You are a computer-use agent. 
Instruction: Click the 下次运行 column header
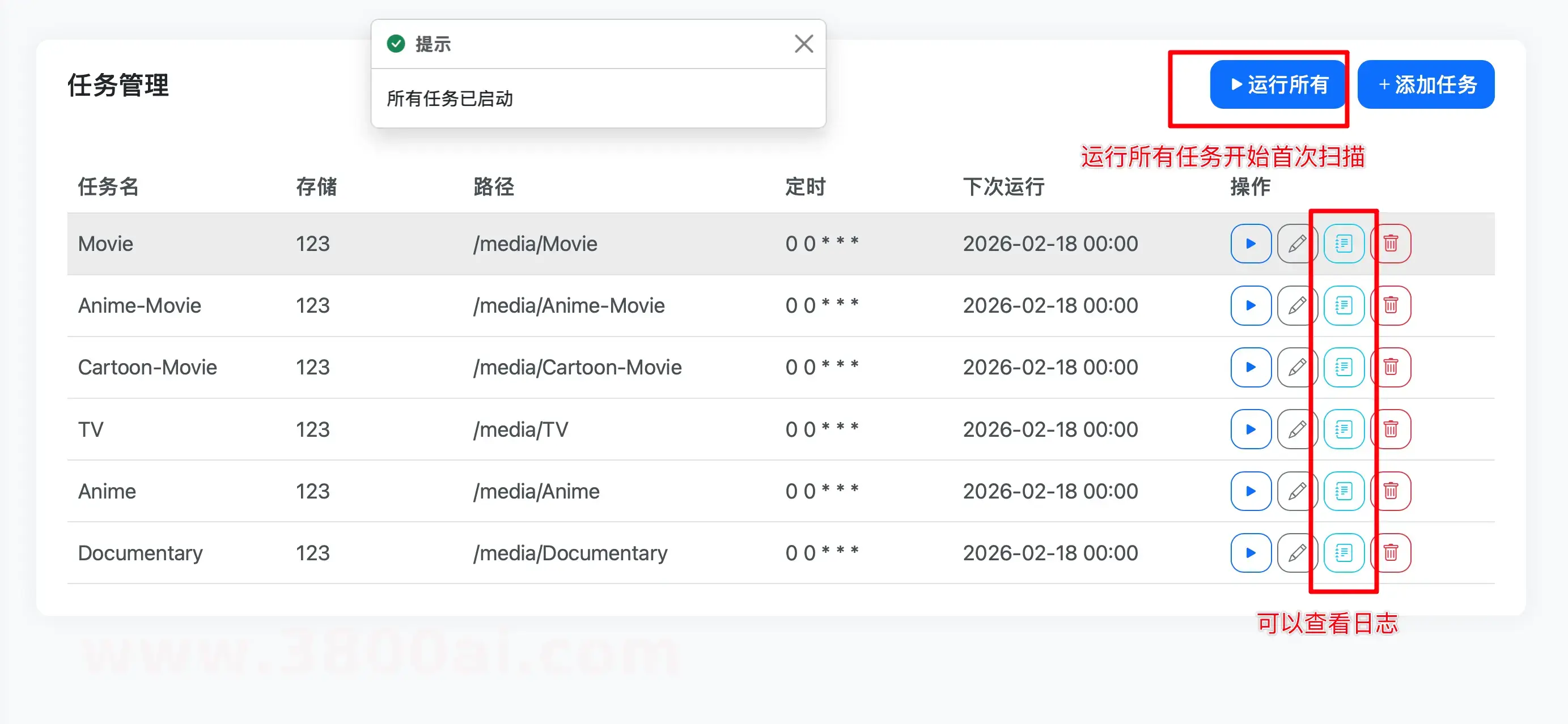point(1003,187)
